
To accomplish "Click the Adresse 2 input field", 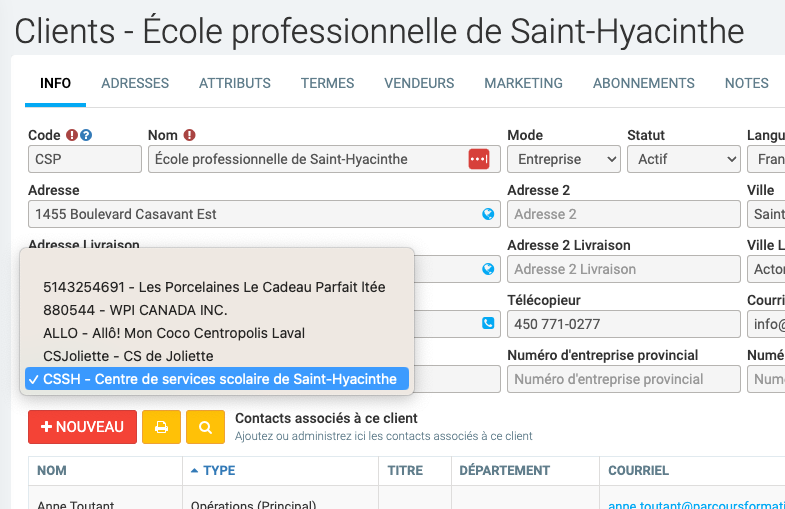I will coord(623,214).
